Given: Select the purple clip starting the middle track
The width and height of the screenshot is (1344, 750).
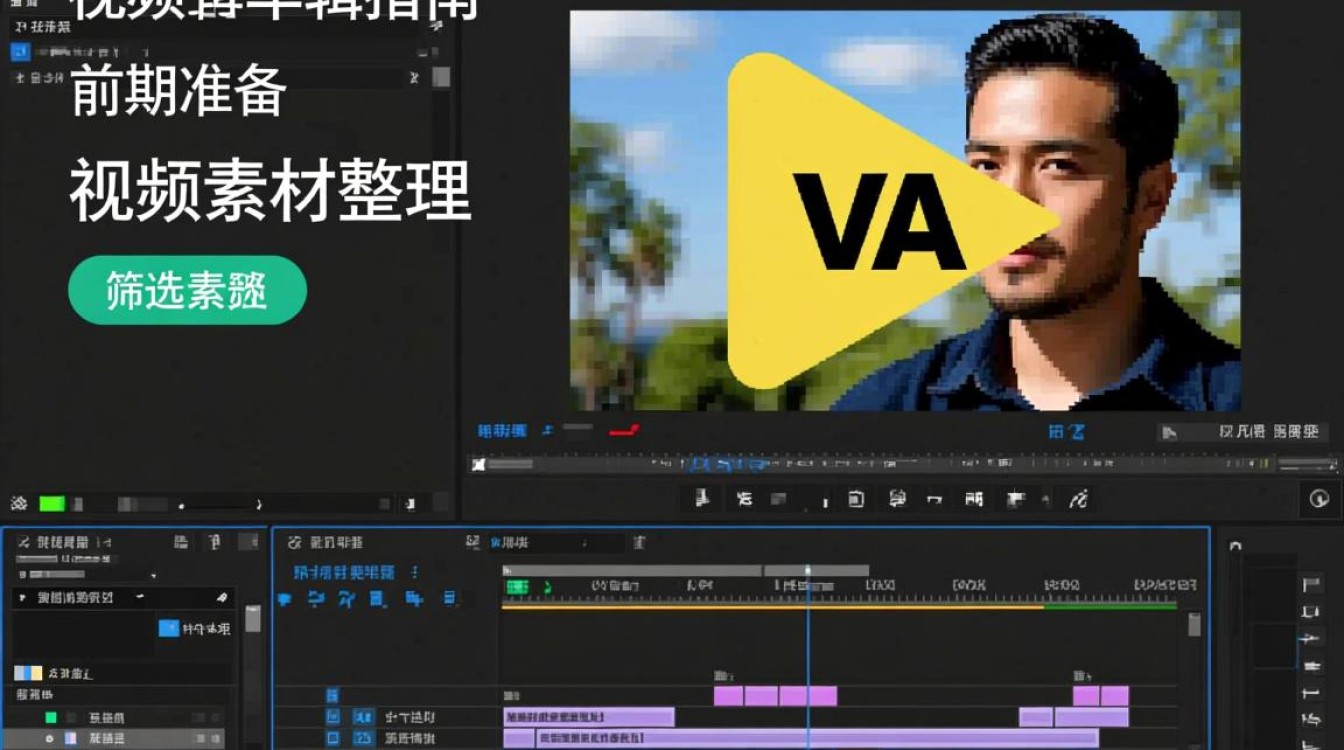Looking at the screenshot, I should [589, 717].
